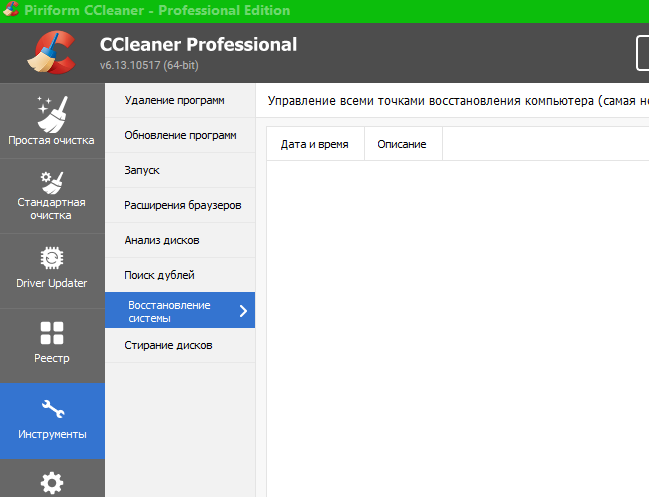Screen dimensions: 649x497
Task: Select Восстановление системы item
Action: point(180,310)
